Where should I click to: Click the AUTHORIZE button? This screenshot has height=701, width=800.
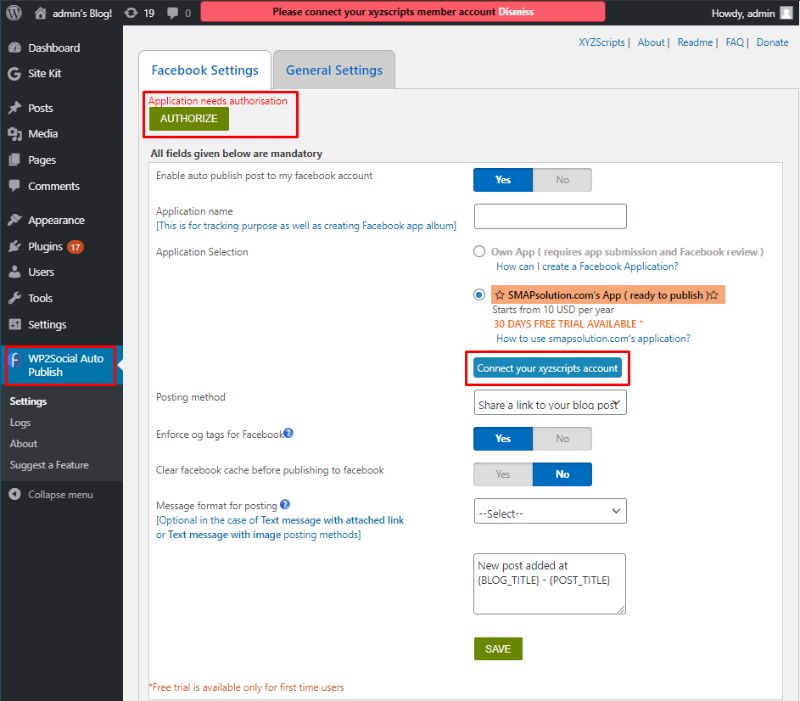[x=189, y=118]
